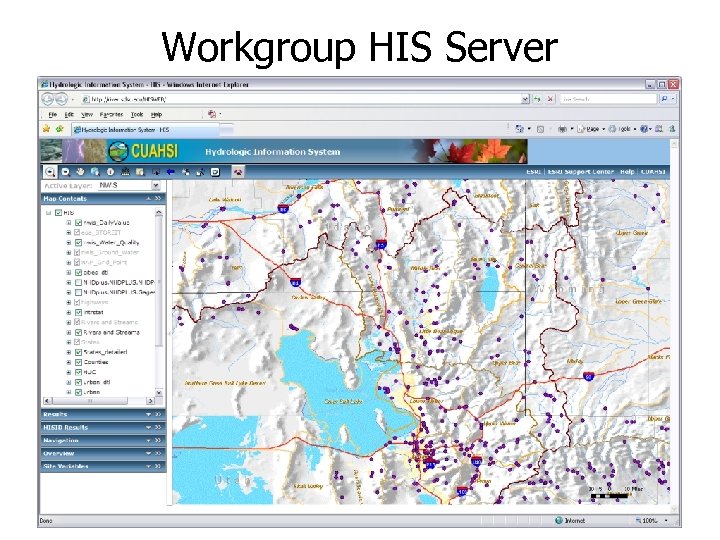The width and height of the screenshot is (720, 540).
Task: Select the Pan hand tool
Action: coord(80,172)
